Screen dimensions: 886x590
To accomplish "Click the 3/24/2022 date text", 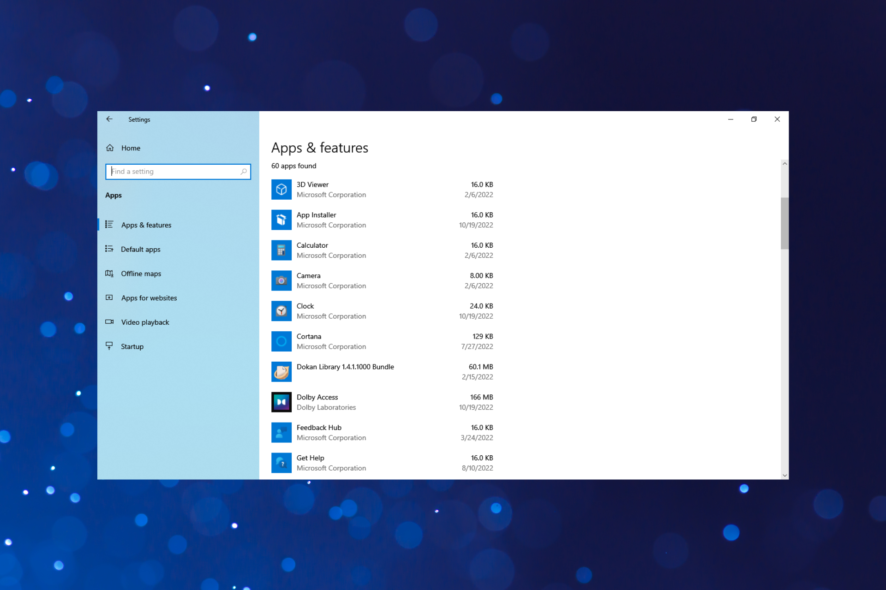I will coord(477,438).
